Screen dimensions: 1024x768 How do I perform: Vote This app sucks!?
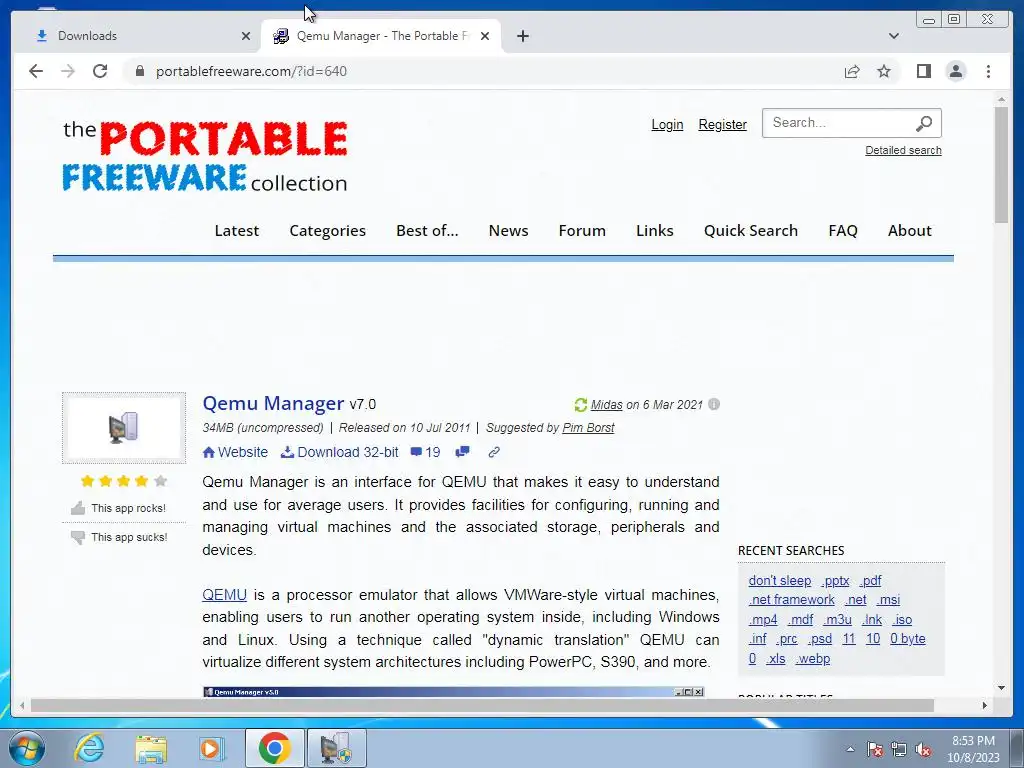pyautogui.click(x=119, y=537)
